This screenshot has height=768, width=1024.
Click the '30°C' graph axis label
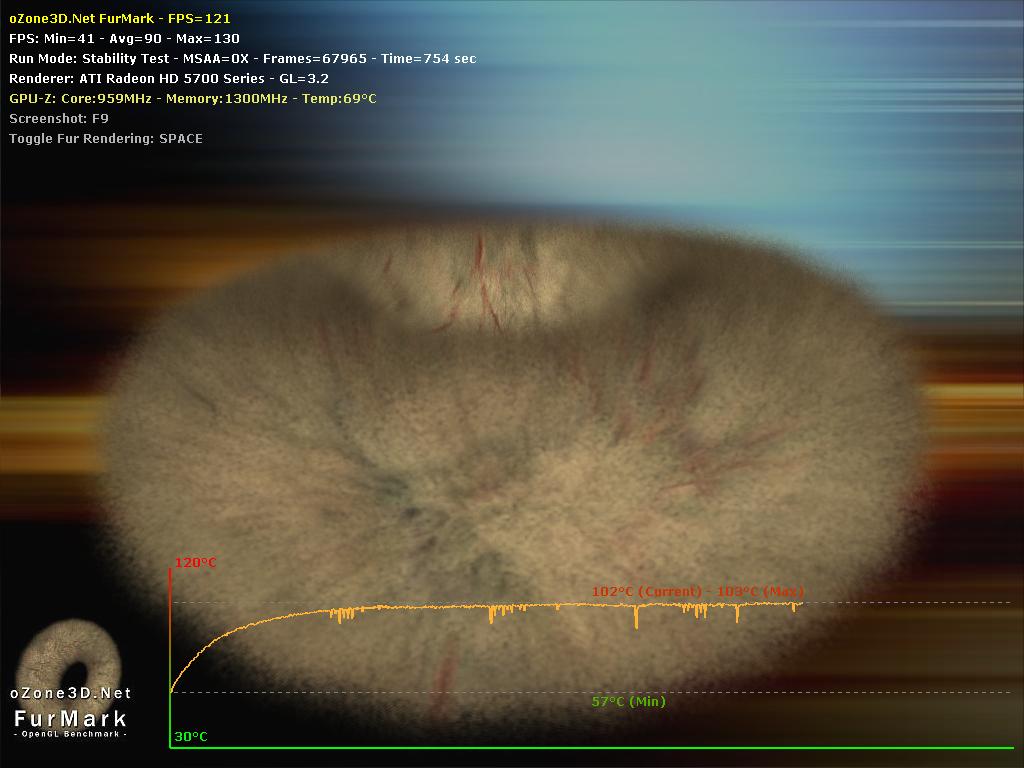(191, 737)
